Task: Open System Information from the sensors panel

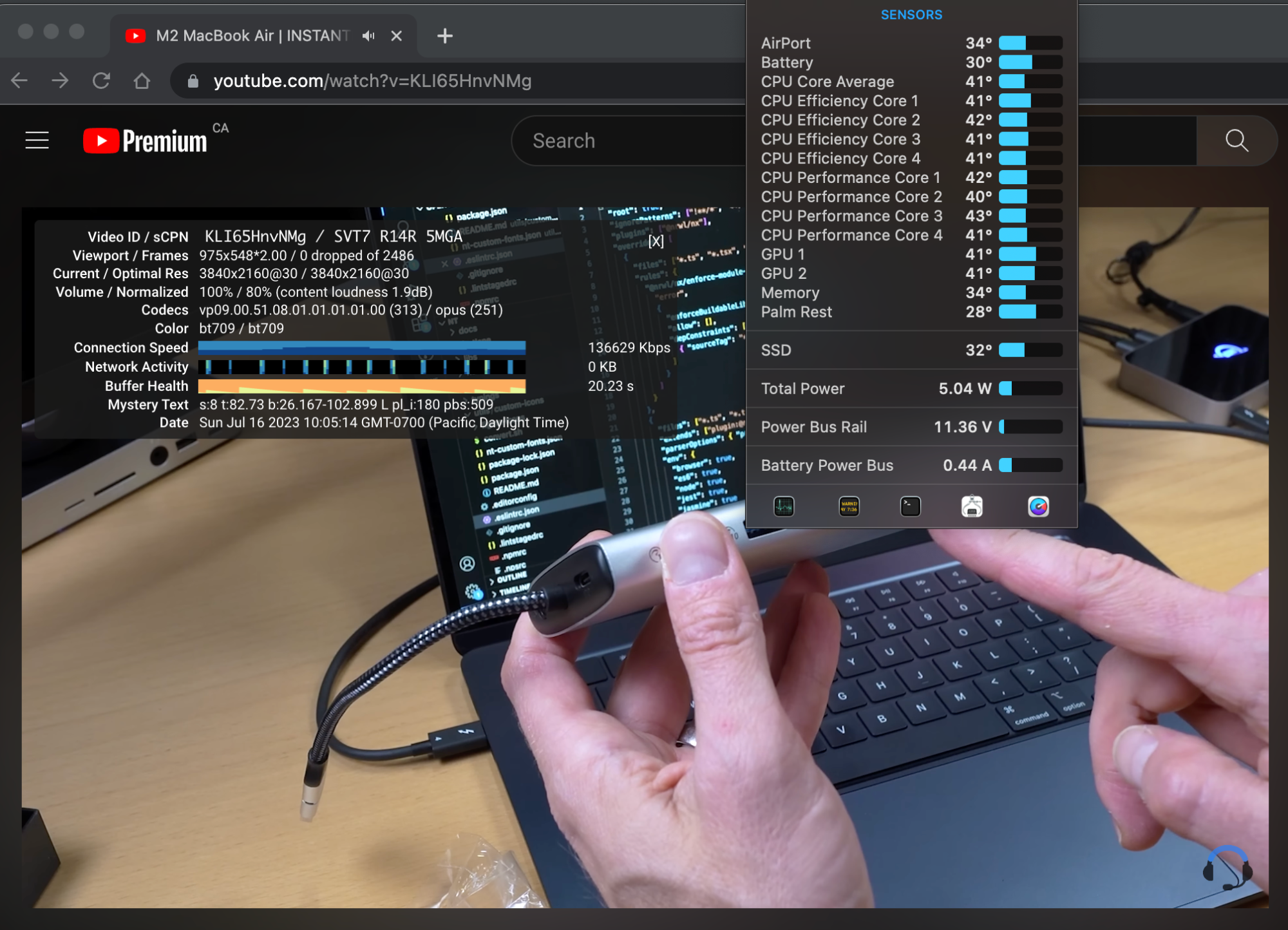Action: click(972, 507)
